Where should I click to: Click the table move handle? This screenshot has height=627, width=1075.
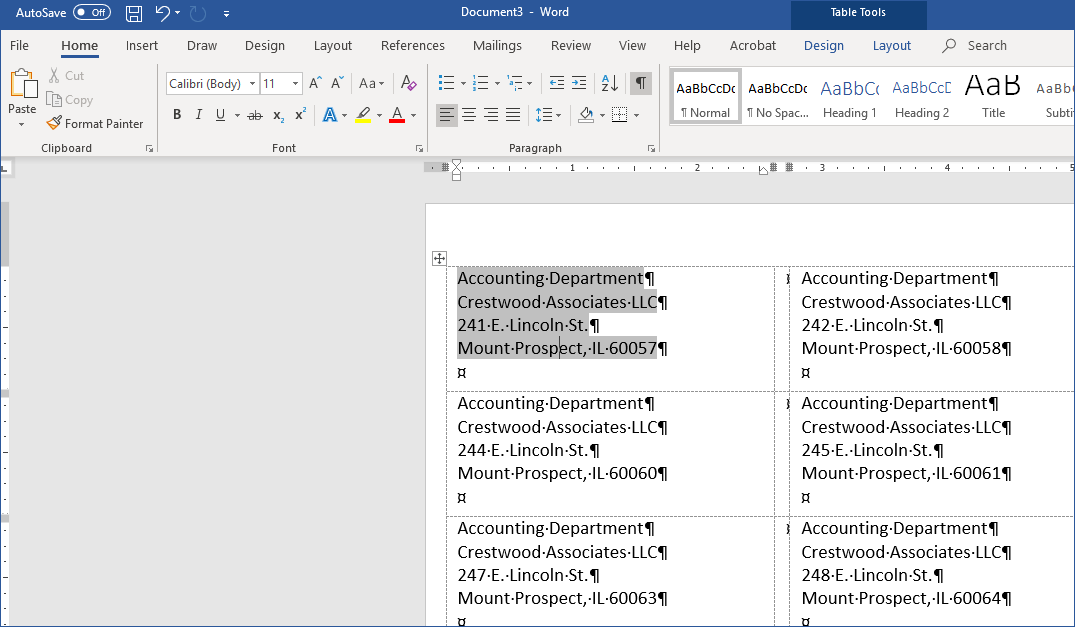coord(439,258)
